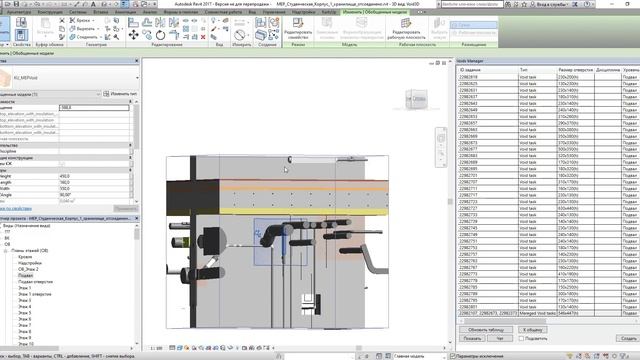The width and height of the screenshot is (640, 360).
Task: Click the navigation bar steering wheel
Action: coord(441,138)
